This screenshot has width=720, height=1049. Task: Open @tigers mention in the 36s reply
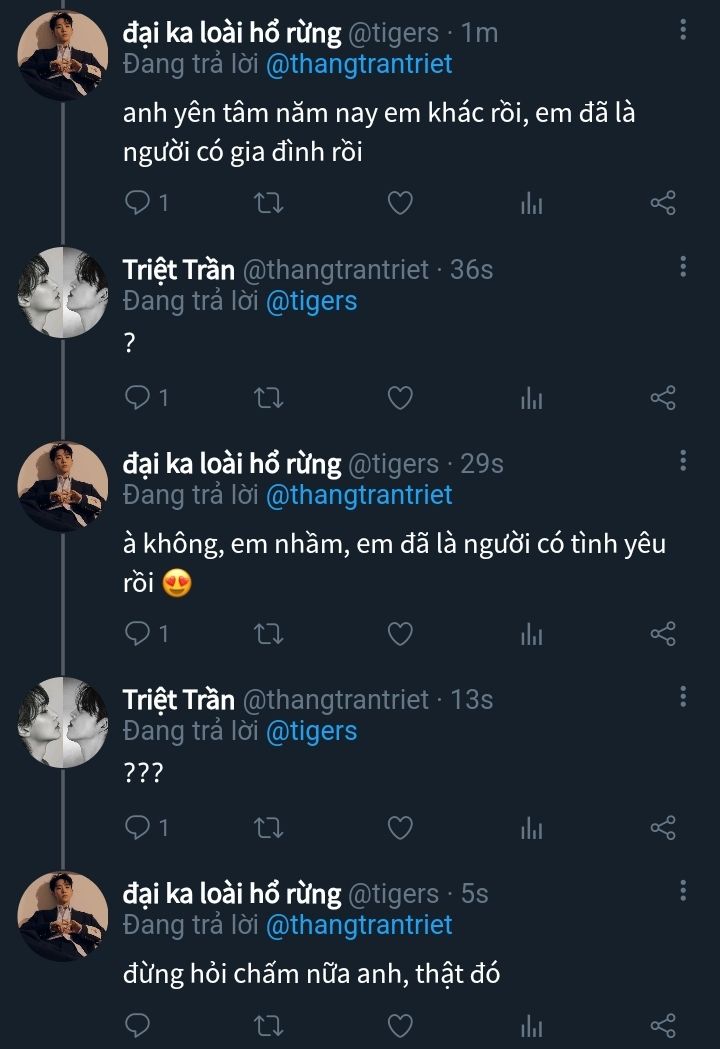pyautogui.click(x=311, y=300)
